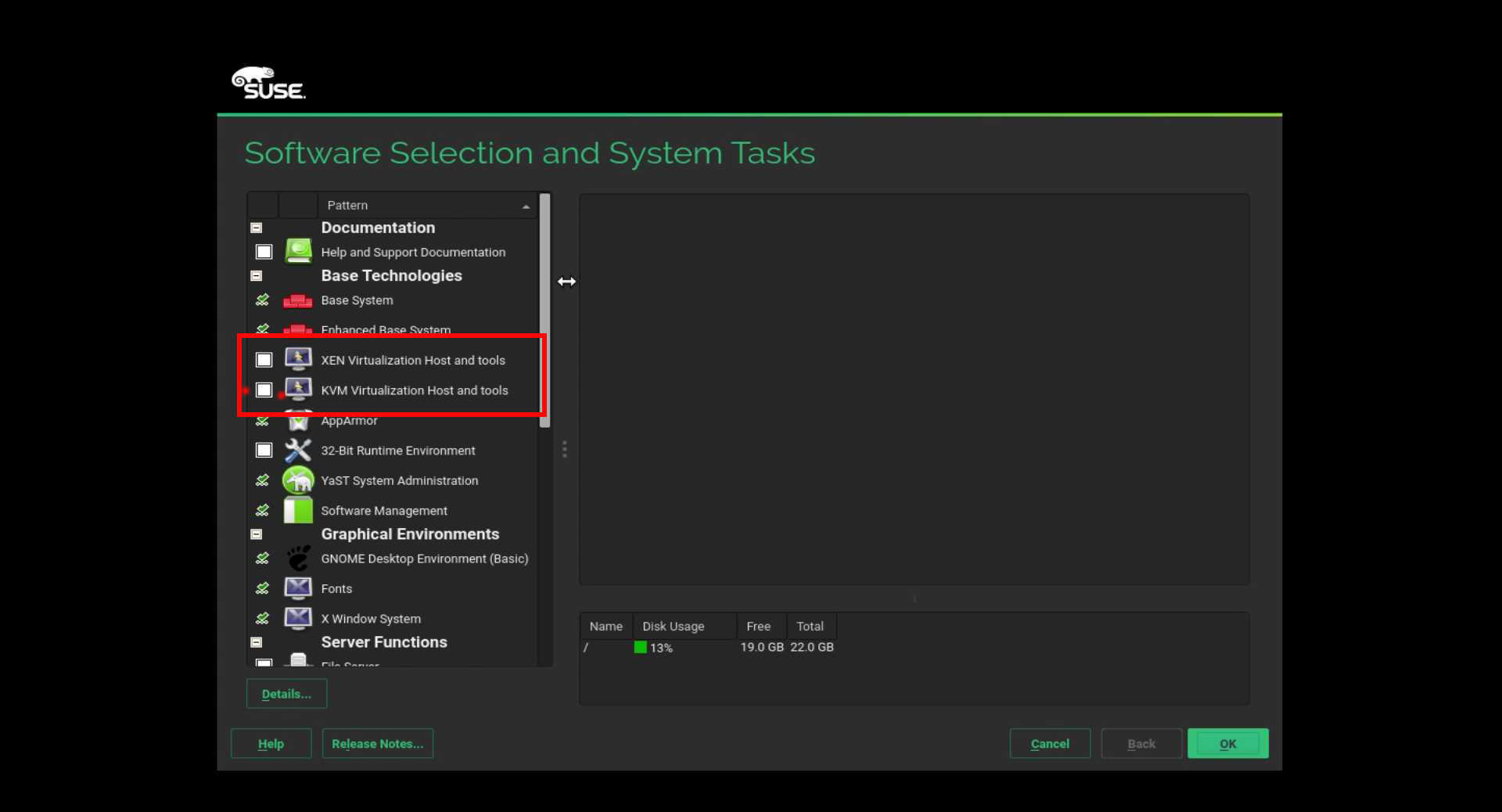Click the 32-Bit Runtime Environment tools icon
This screenshot has width=1502, height=812.
coord(298,450)
